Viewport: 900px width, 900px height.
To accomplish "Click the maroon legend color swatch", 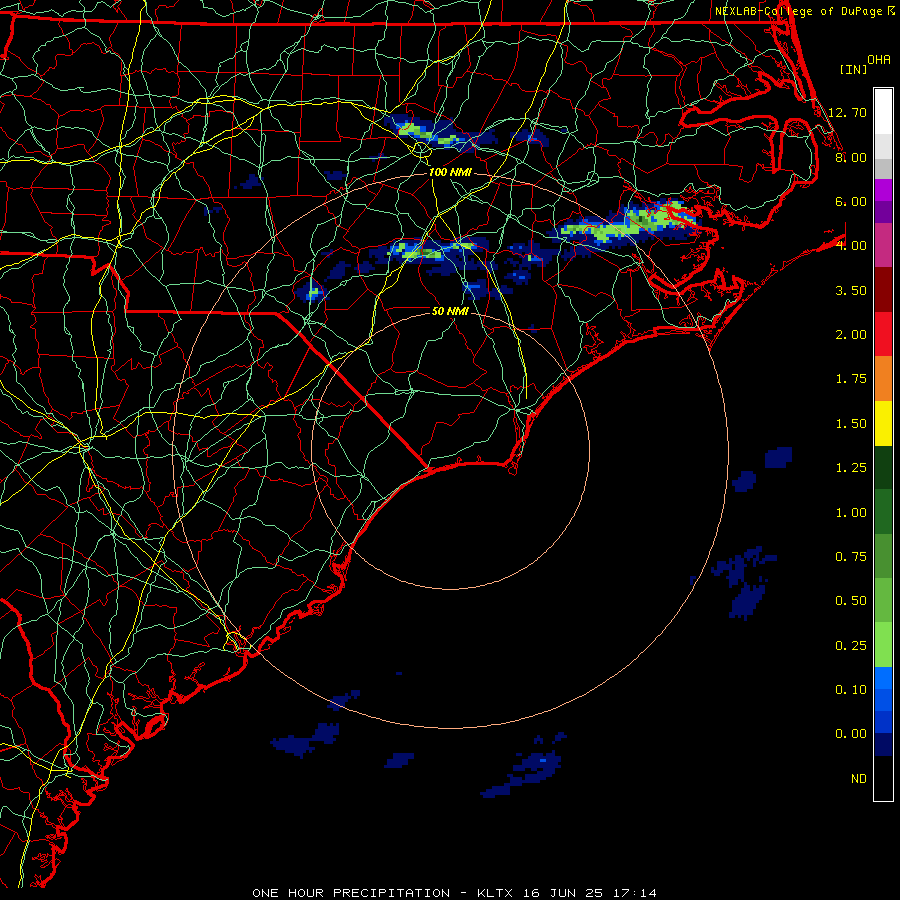I will click(883, 290).
